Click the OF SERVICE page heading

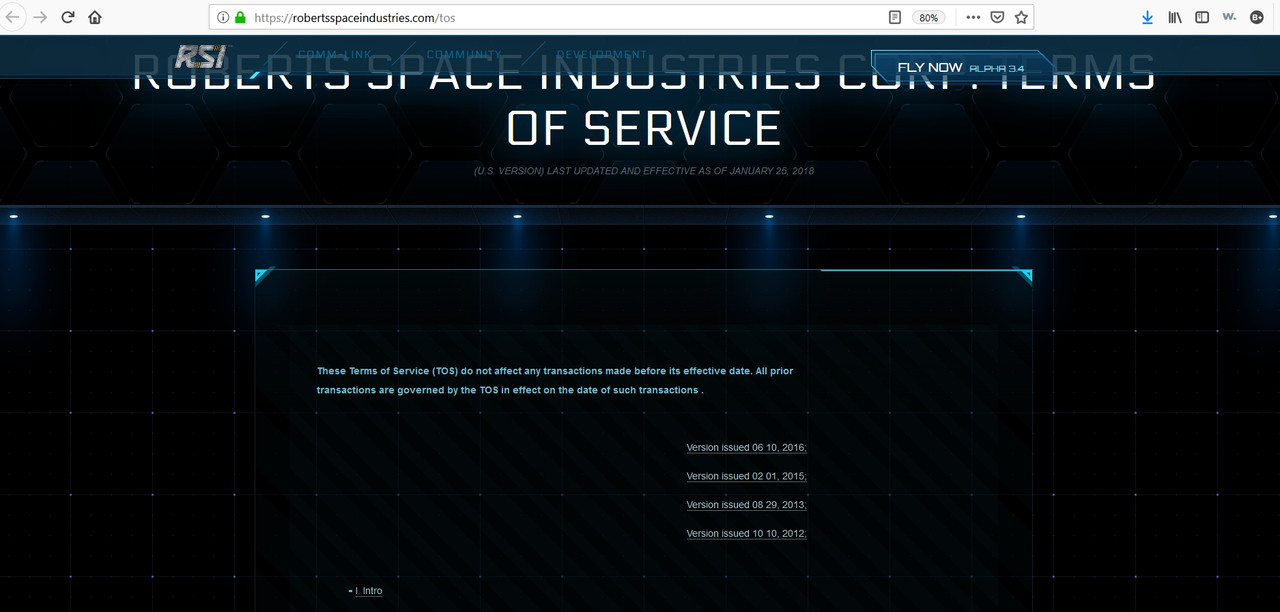pyautogui.click(x=644, y=128)
